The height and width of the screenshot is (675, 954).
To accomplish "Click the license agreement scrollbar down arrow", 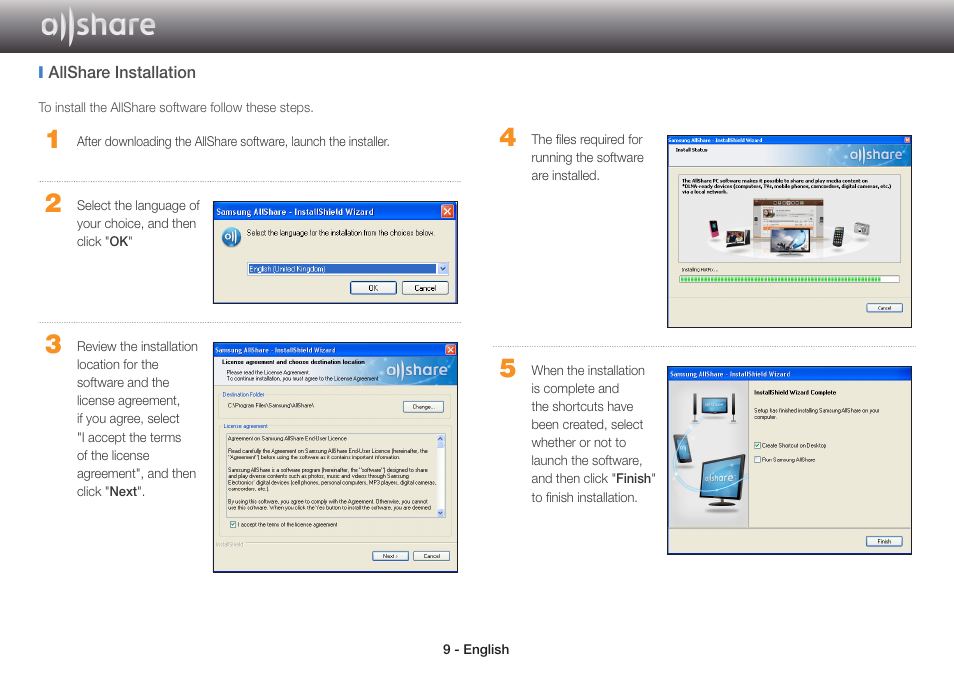I will [440, 512].
